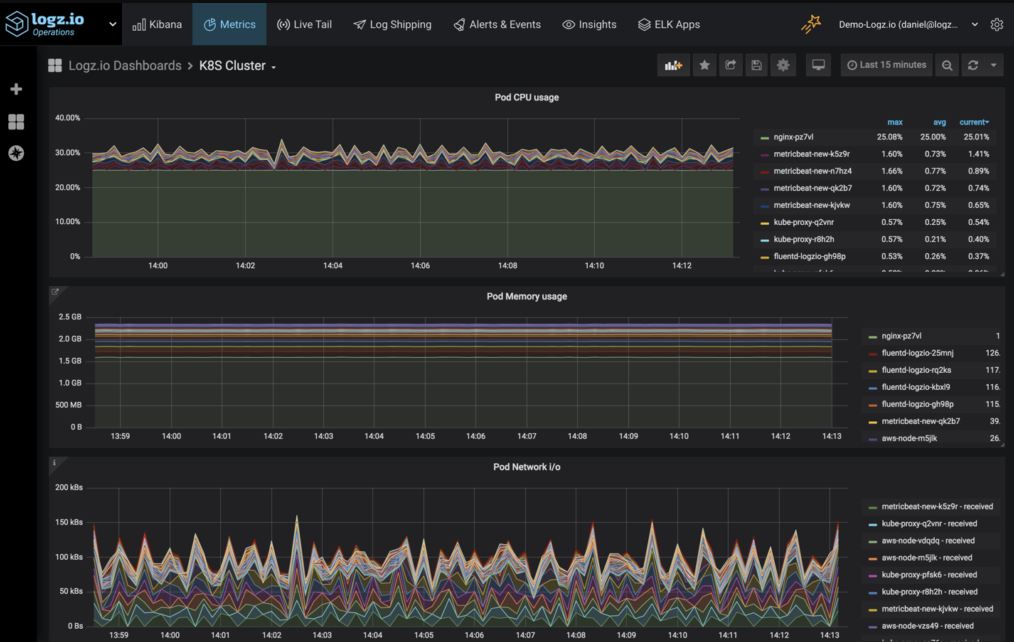
Task: Toggle kube-proxy-r8h2h series in CPU legend
Action: [803, 239]
